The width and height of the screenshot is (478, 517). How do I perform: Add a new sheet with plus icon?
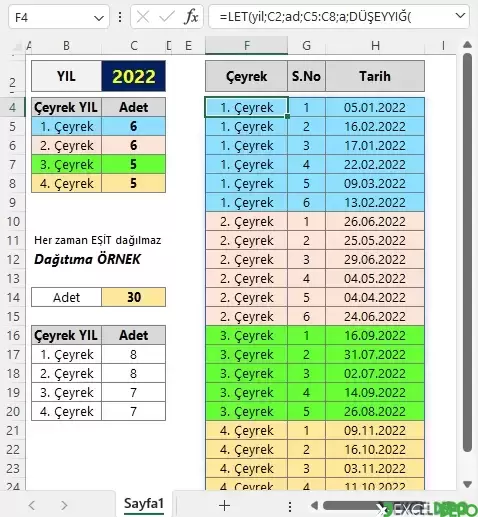[224, 505]
